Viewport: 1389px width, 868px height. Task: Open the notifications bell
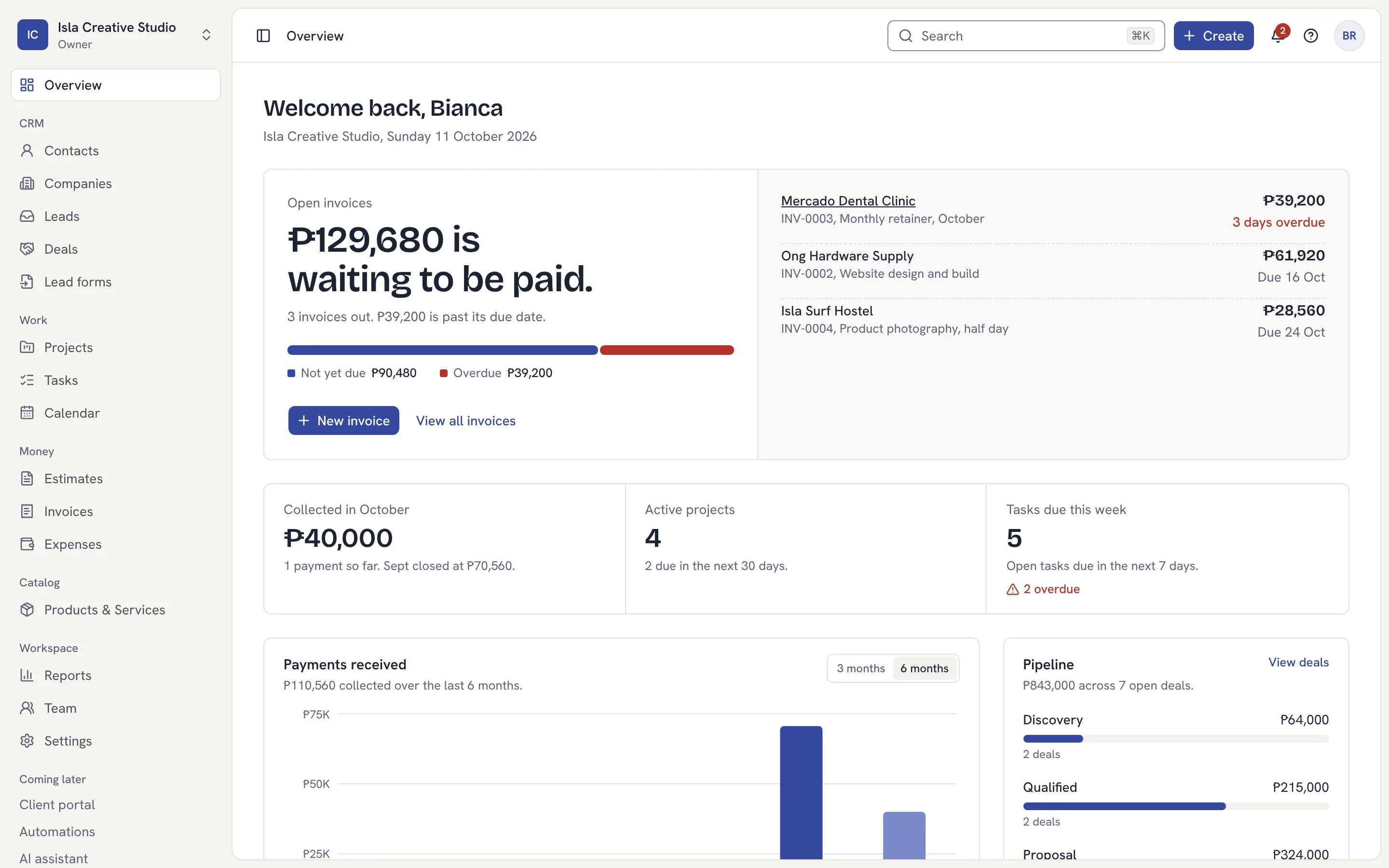tap(1278, 36)
